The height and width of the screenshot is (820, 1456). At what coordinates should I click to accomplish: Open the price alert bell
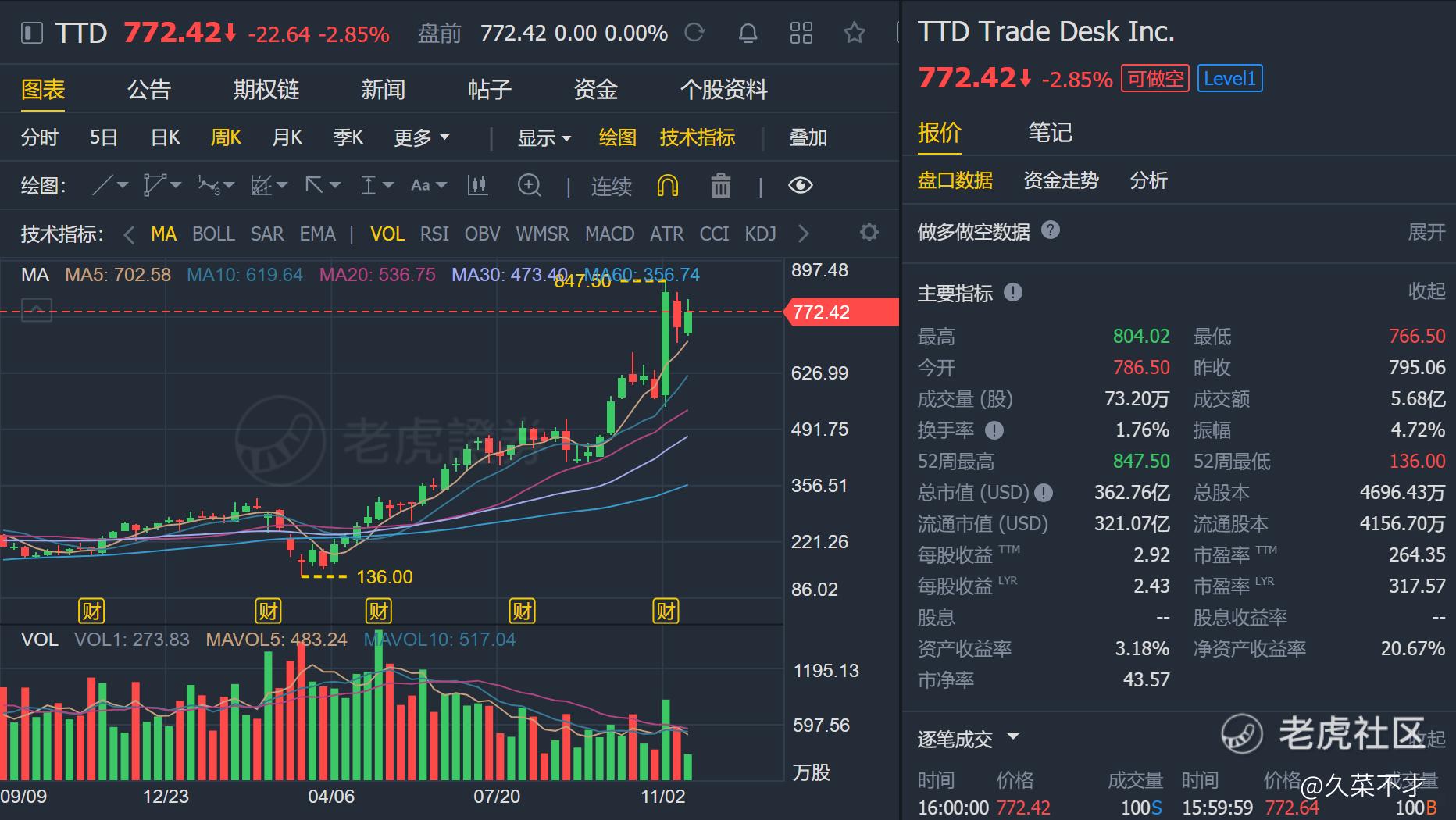(x=748, y=33)
